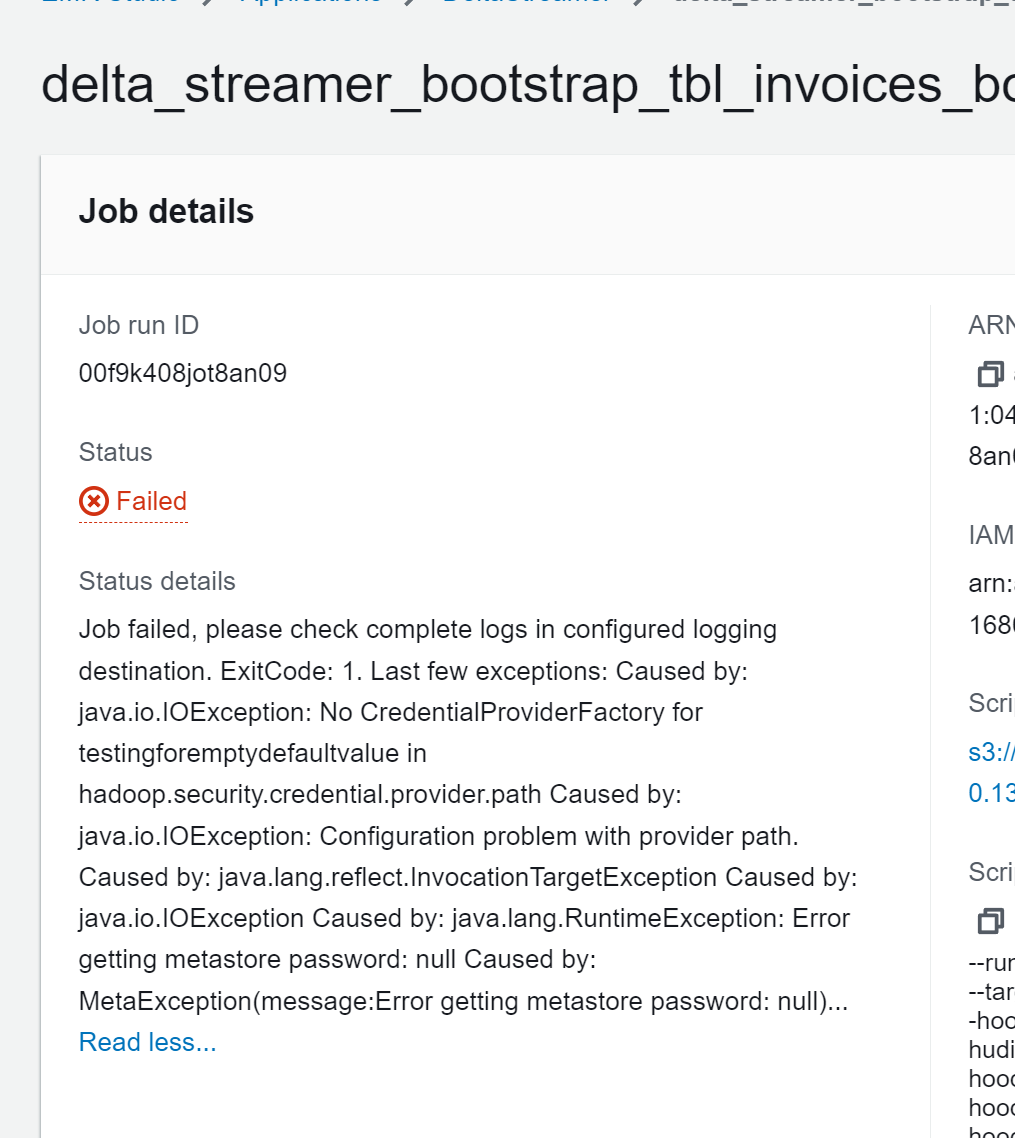Click the delta_streamer_bootstrap_tbl_invoices page title
Image resolution: width=1015 pixels, height=1138 pixels.
[x=527, y=85]
